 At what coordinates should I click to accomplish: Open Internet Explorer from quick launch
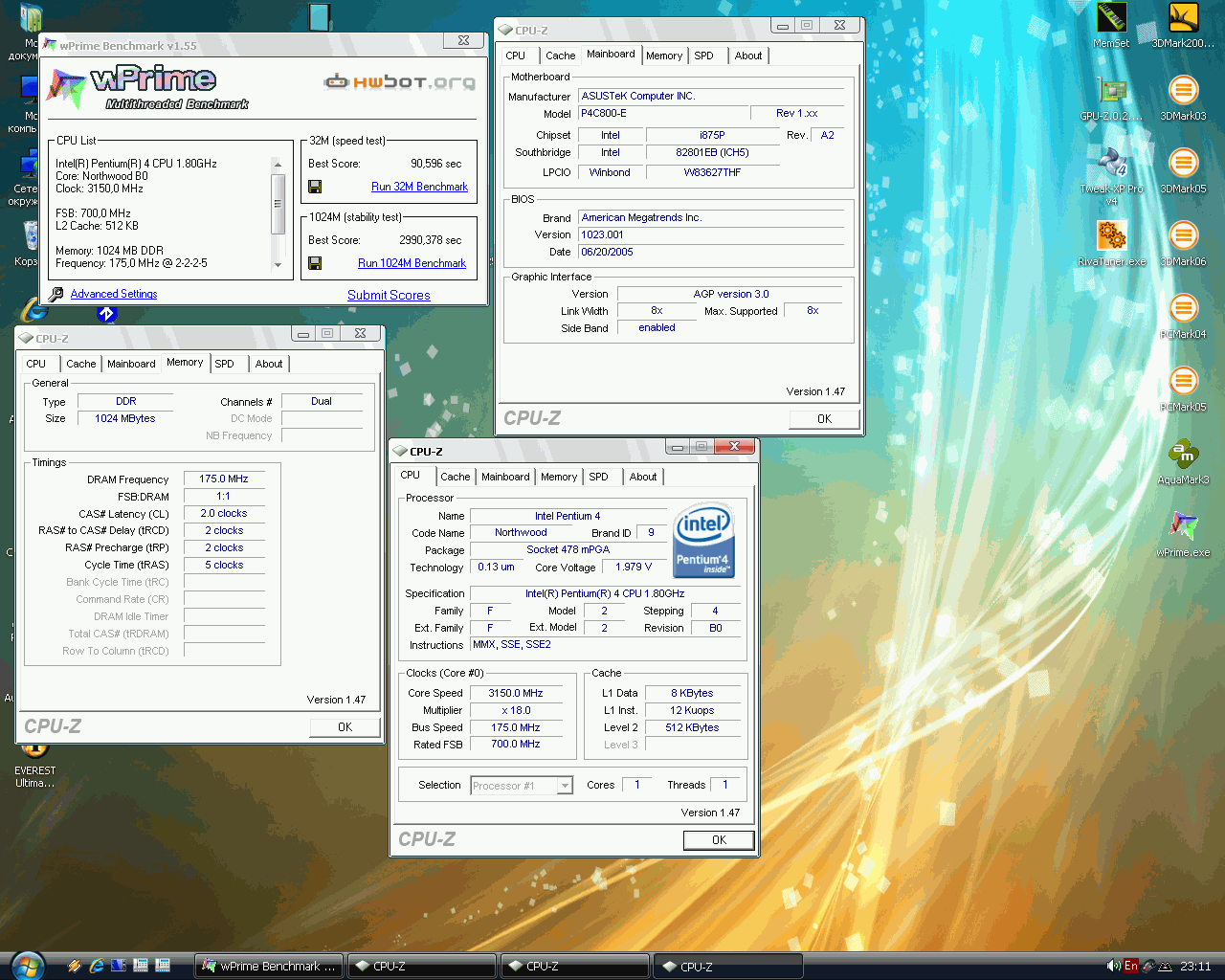pos(96,966)
